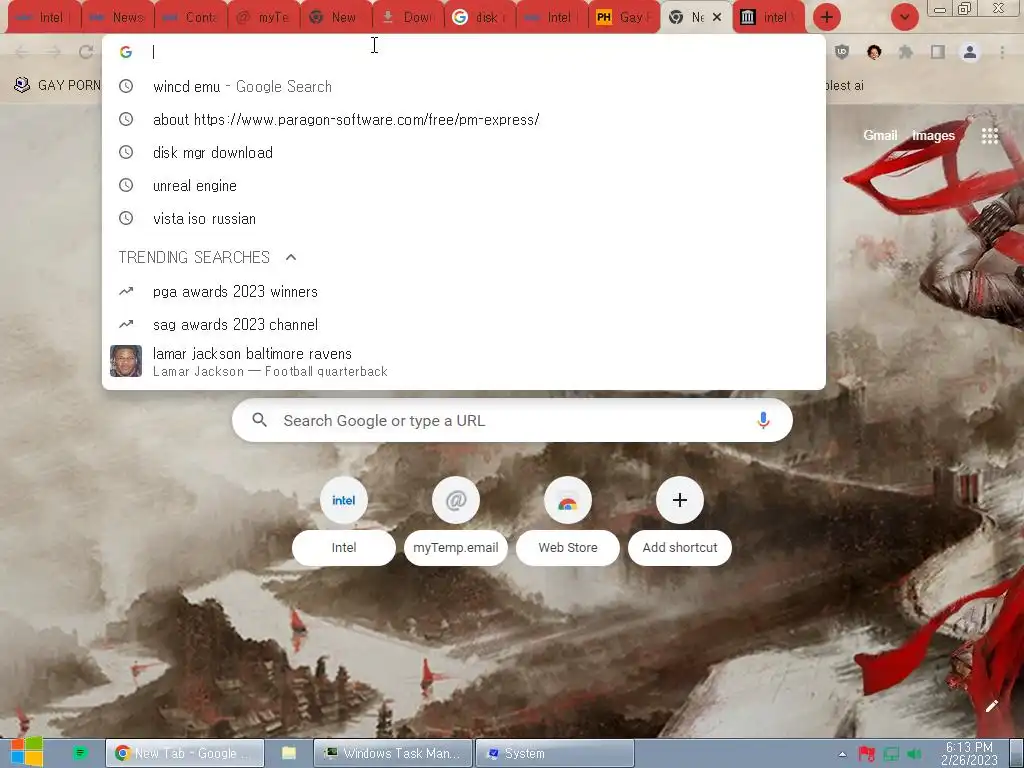
Task: Choose the "vista iso russian" suggestion
Action: click(x=464, y=219)
